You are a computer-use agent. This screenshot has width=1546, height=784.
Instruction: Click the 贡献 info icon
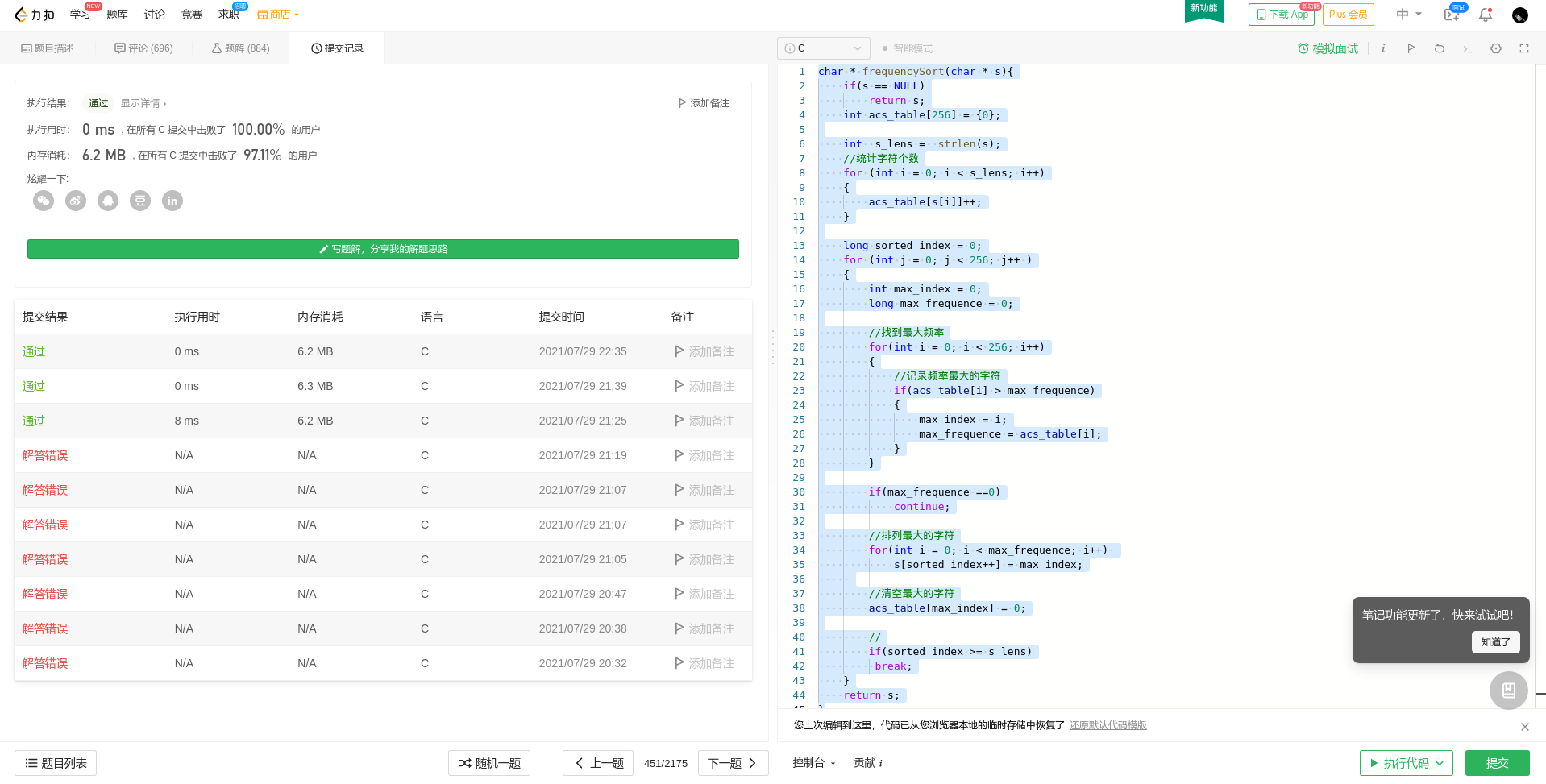click(x=881, y=764)
